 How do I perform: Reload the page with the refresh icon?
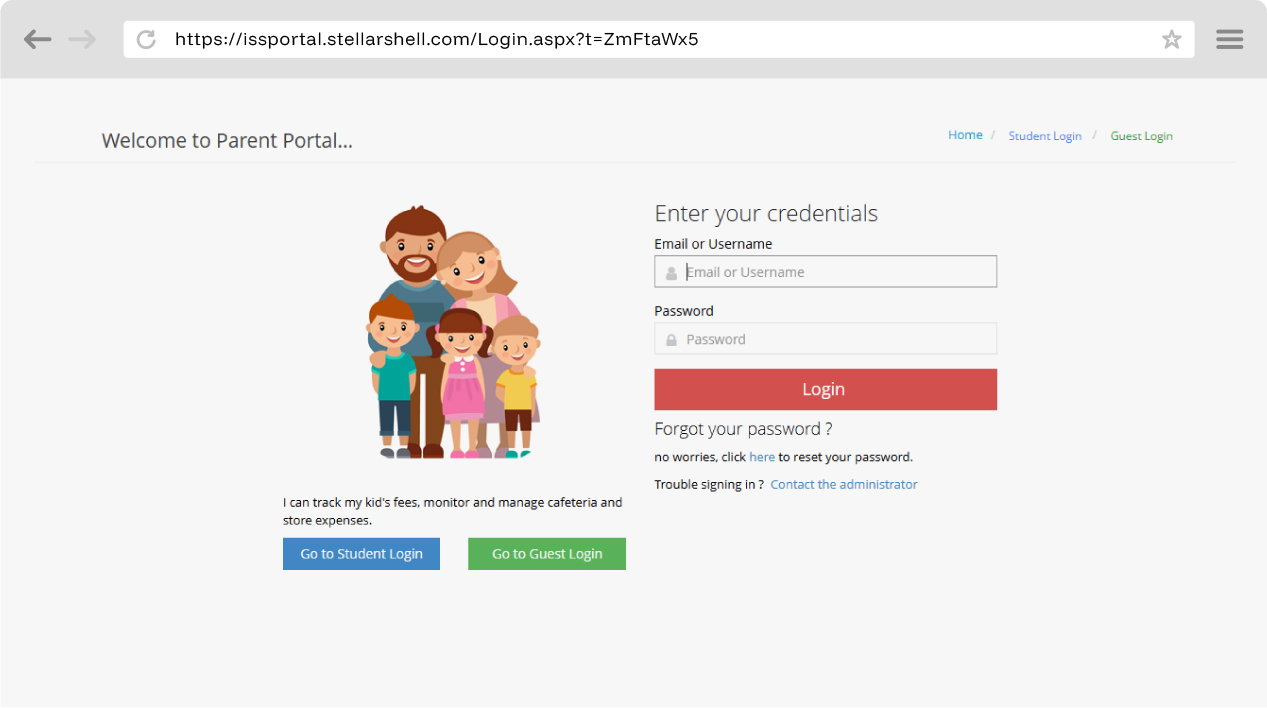coord(146,39)
